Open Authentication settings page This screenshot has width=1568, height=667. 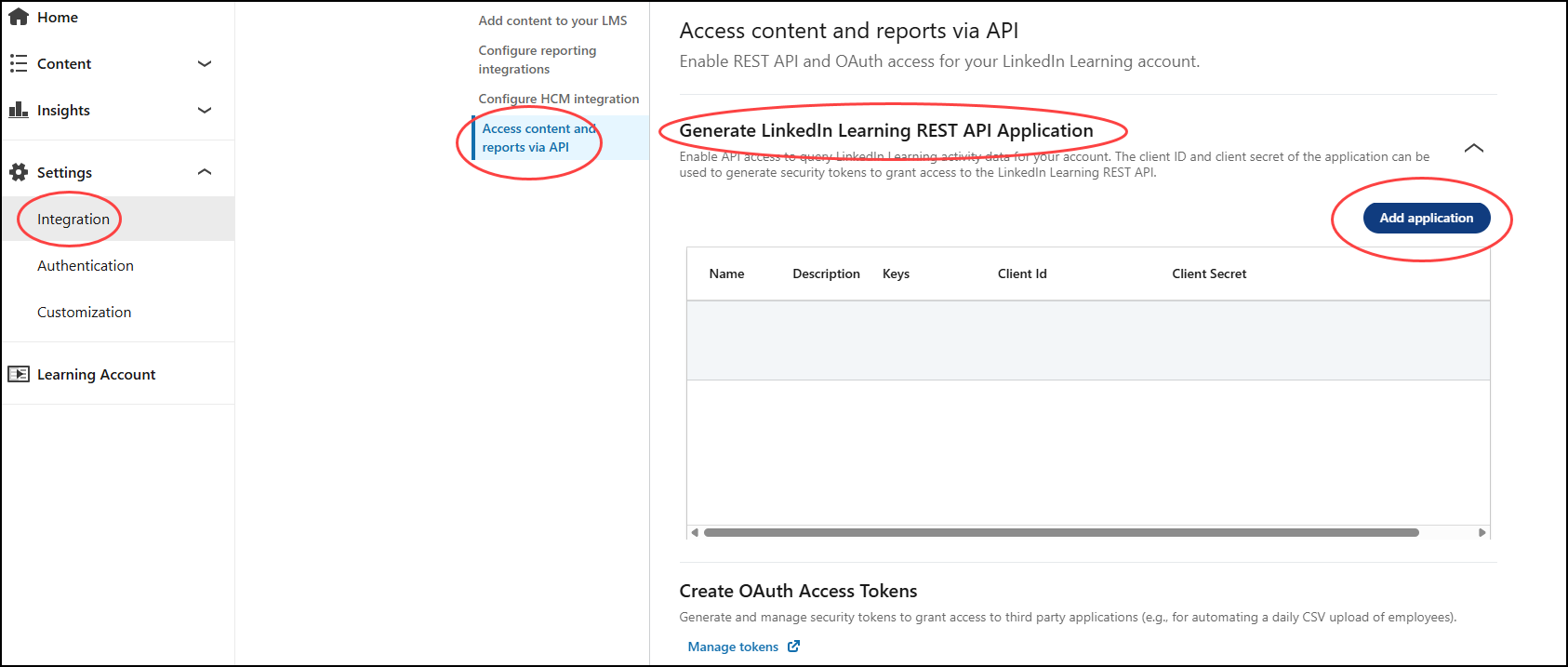pyautogui.click(x=86, y=266)
